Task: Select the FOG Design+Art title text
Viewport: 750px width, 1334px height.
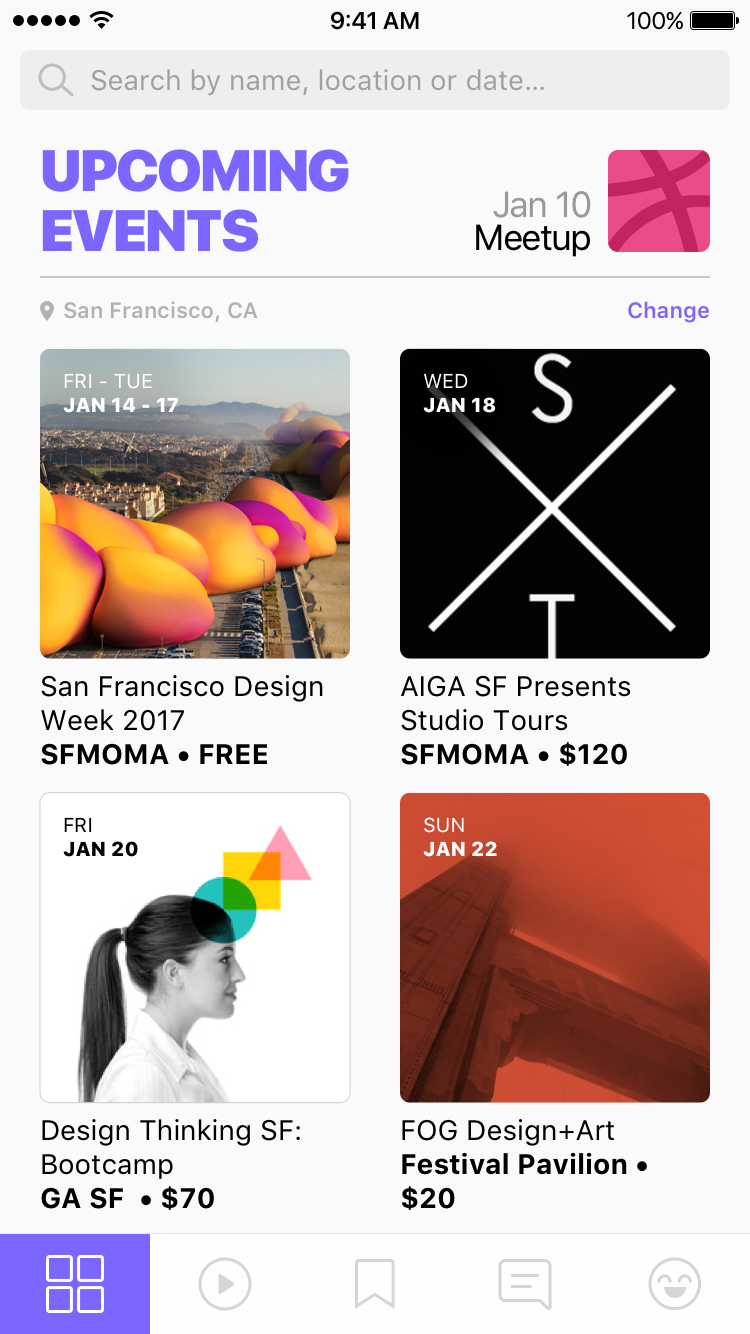Action: click(x=507, y=1131)
